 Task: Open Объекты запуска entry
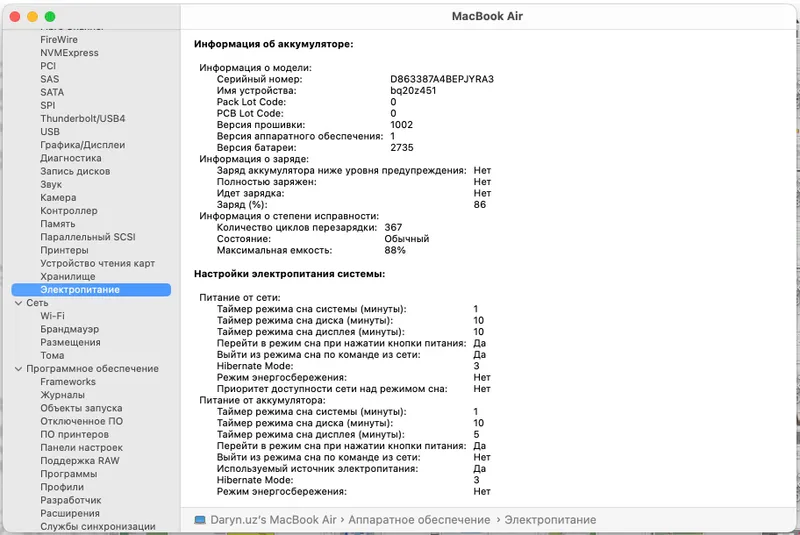(81, 409)
